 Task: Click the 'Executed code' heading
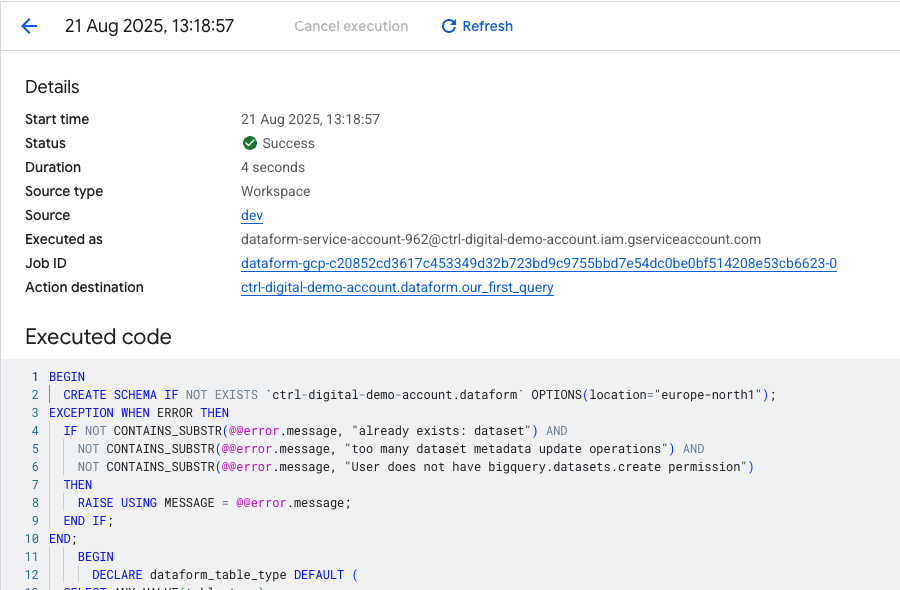coord(98,337)
